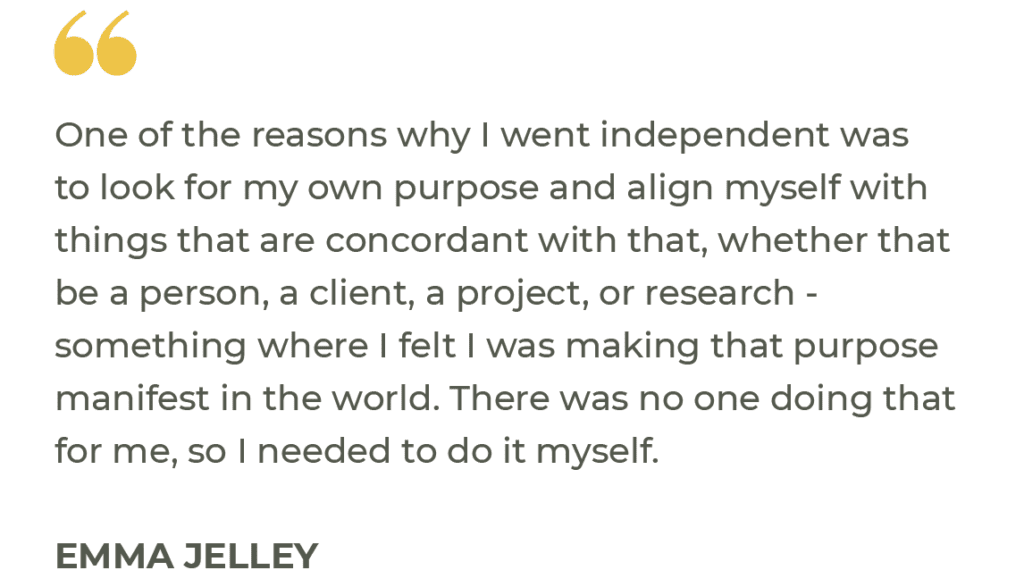Click the EMMA JELLEY author name
Screen dimensions: 1024x587
[x=186, y=556]
